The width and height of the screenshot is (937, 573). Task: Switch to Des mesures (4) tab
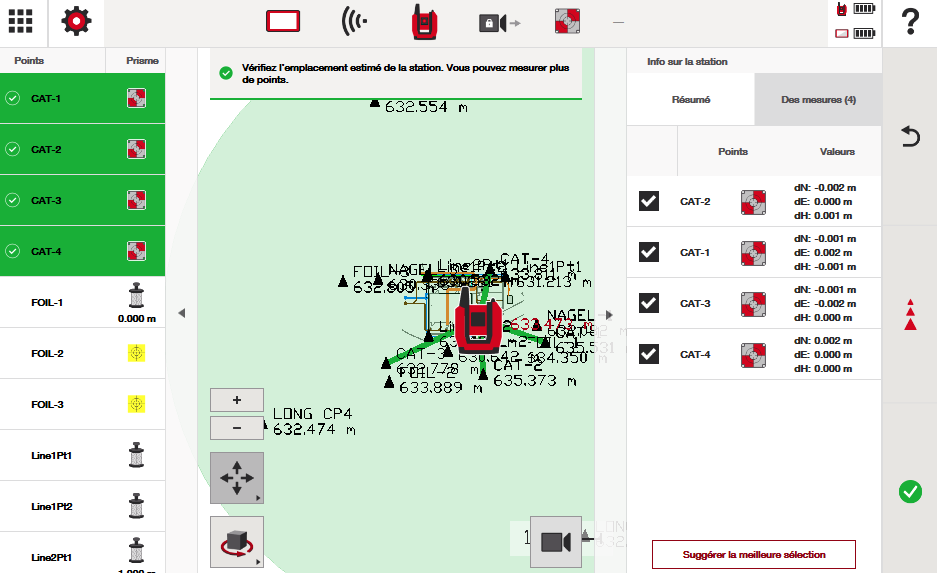pos(818,100)
